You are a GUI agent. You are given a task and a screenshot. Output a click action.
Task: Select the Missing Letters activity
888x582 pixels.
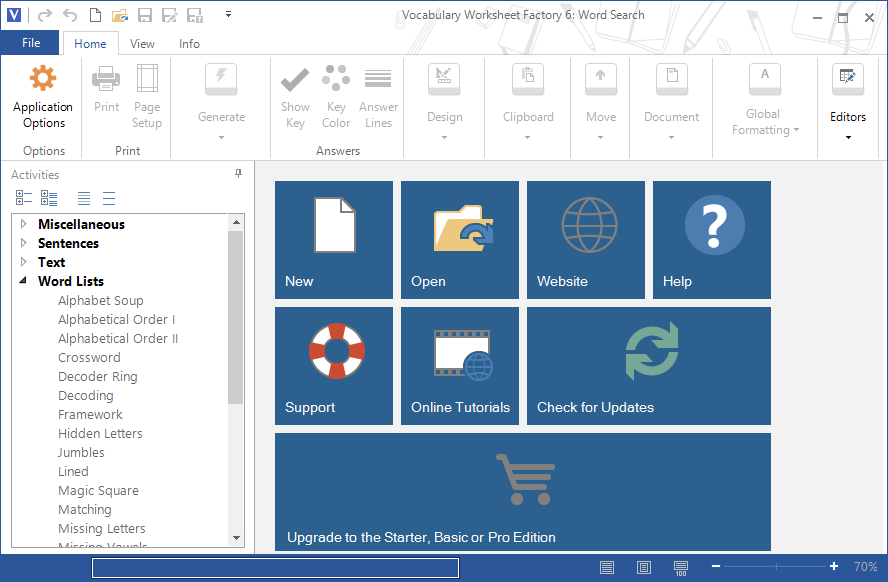click(102, 528)
